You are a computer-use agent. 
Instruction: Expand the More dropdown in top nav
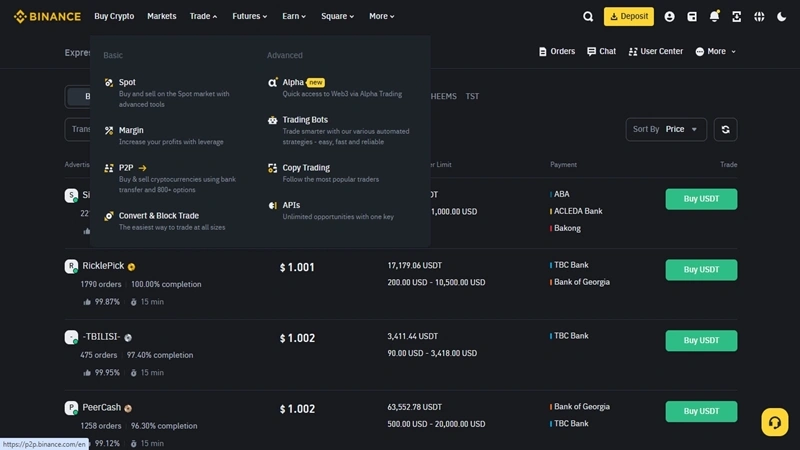[382, 16]
